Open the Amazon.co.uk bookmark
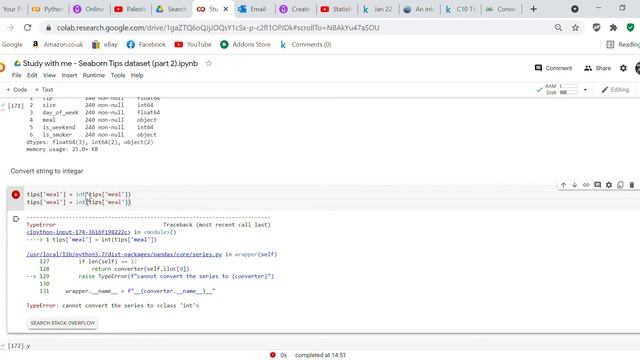The height and width of the screenshot is (360, 640). [58, 44]
